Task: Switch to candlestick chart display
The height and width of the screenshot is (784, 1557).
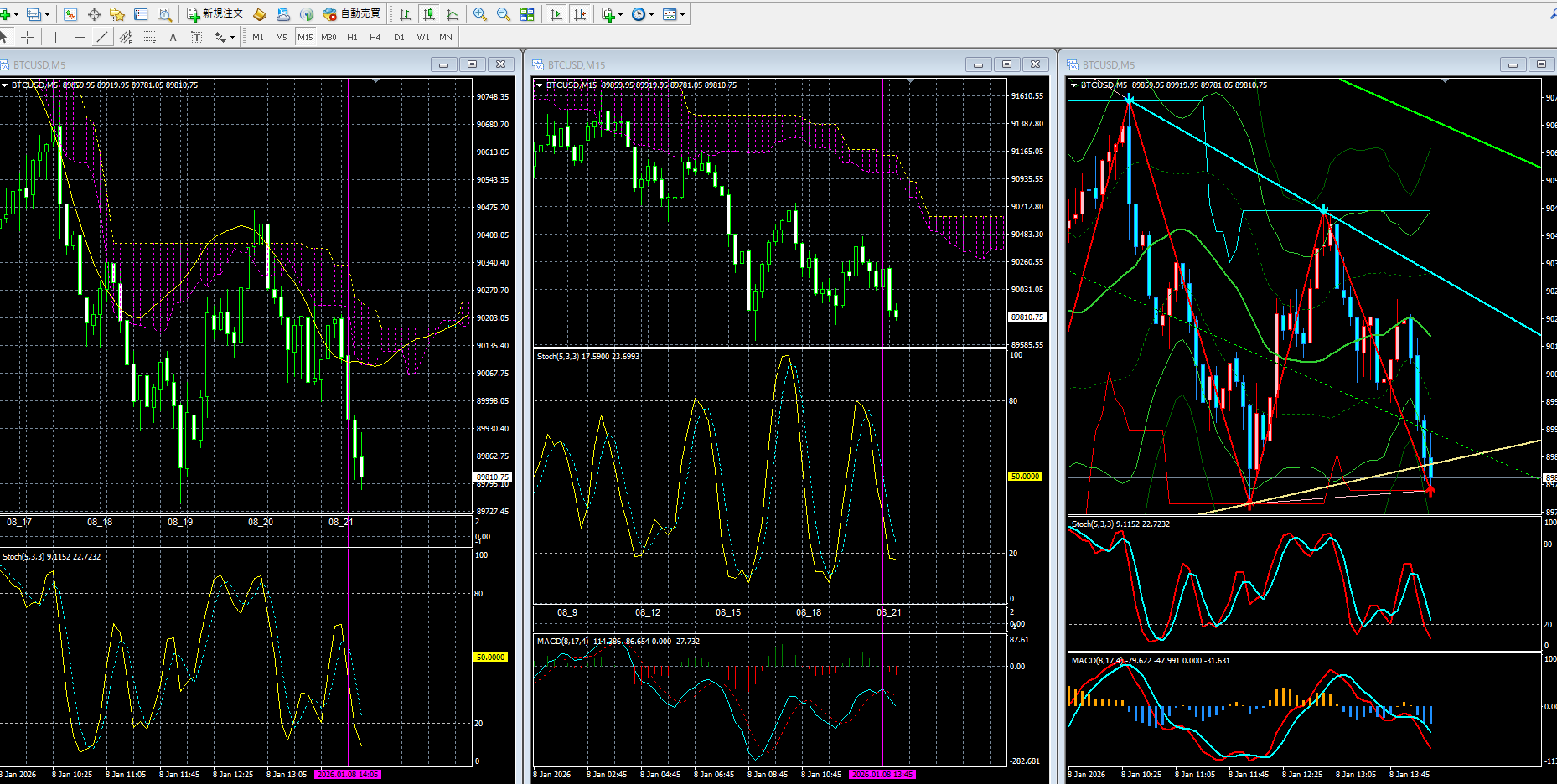Action: click(x=429, y=14)
